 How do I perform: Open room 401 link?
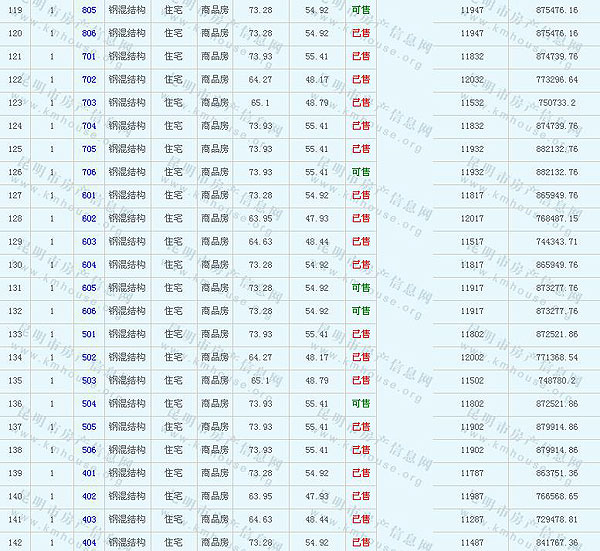(x=89, y=473)
